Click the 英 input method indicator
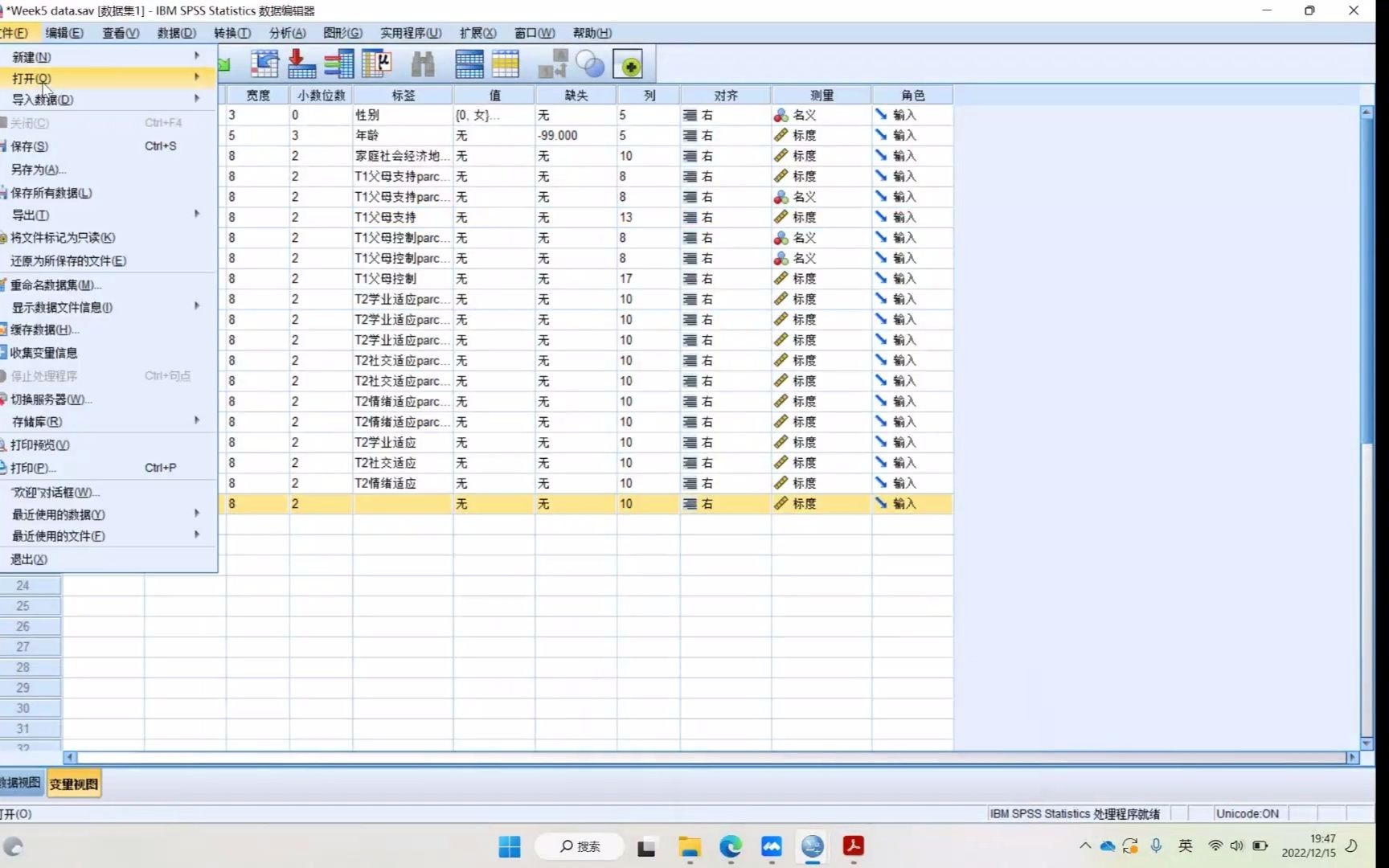This screenshot has width=1389, height=868. [x=1186, y=845]
